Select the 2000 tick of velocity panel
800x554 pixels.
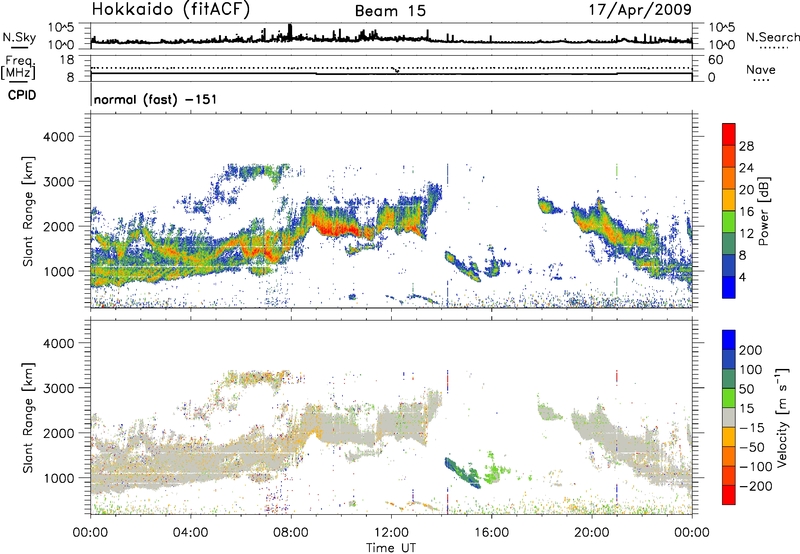[58, 433]
